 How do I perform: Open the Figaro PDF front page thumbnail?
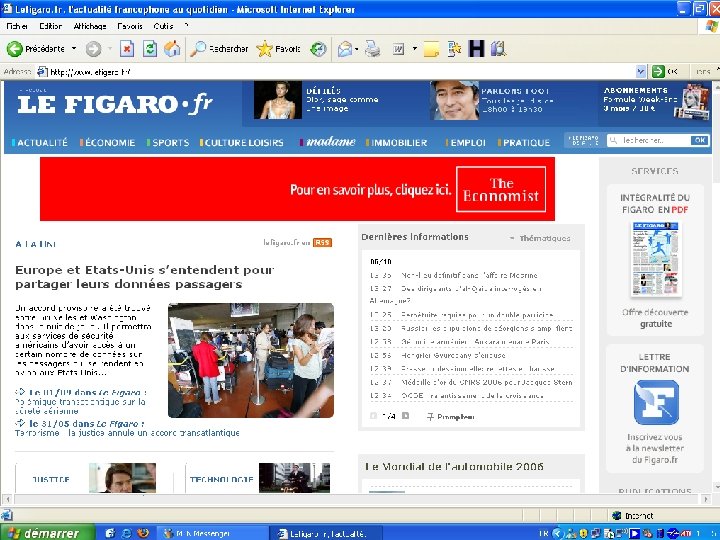click(655, 259)
